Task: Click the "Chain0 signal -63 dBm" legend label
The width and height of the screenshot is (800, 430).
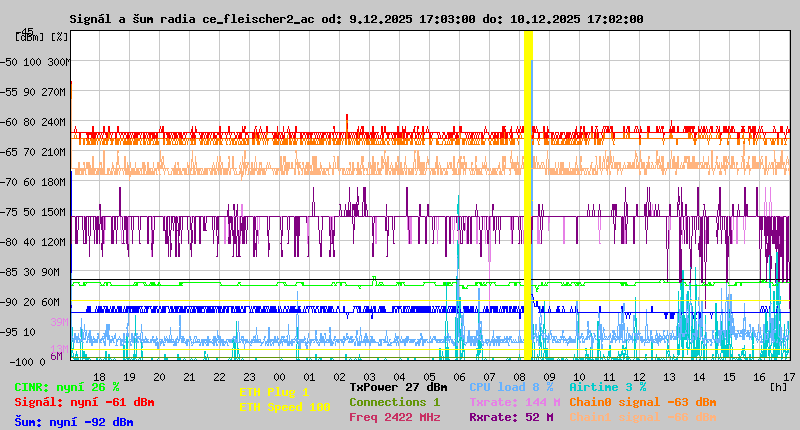Action: 643,402
